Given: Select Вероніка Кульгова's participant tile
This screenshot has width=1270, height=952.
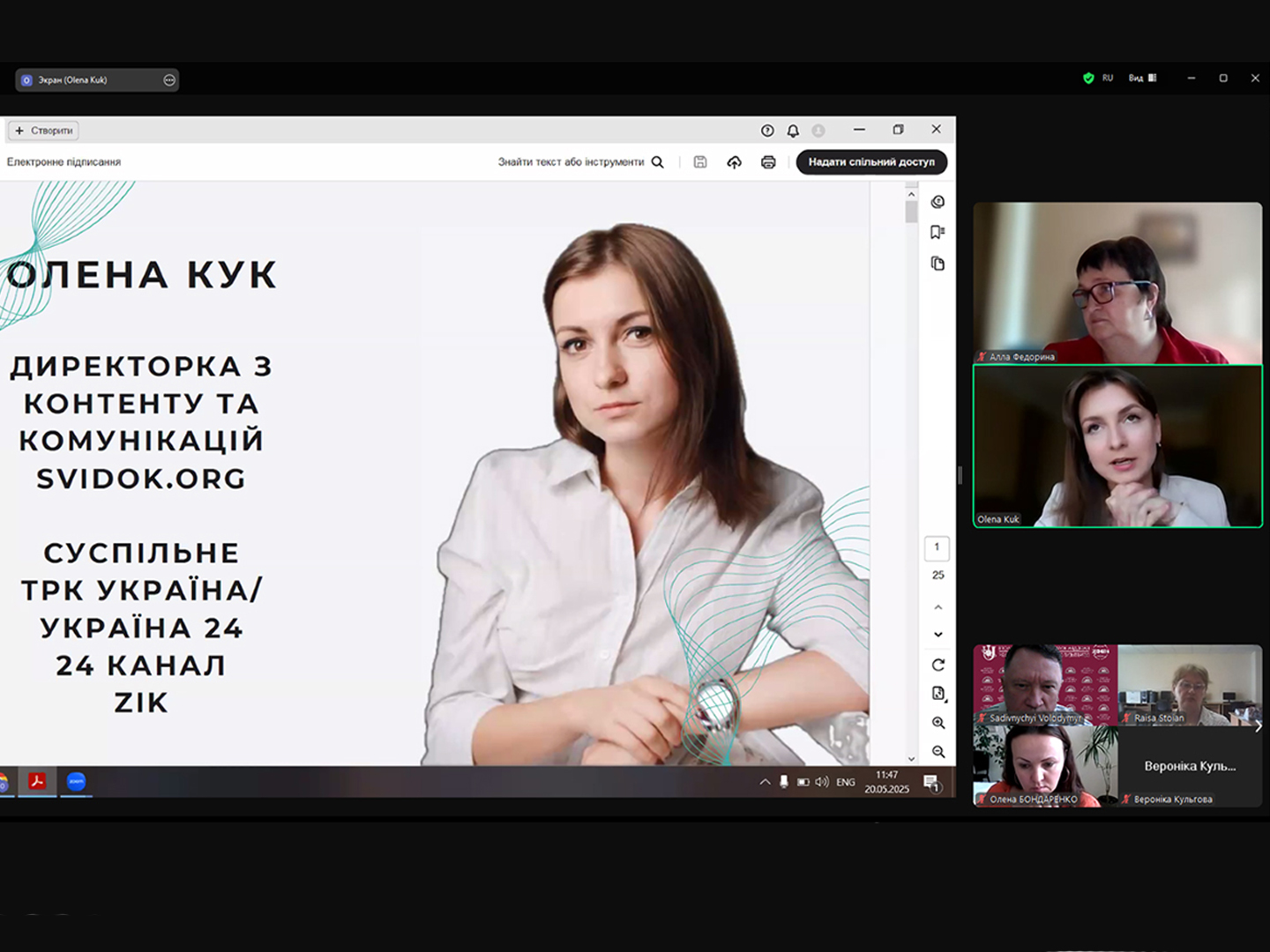Looking at the screenshot, I should pyautogui.click(x=1190, y=766).
